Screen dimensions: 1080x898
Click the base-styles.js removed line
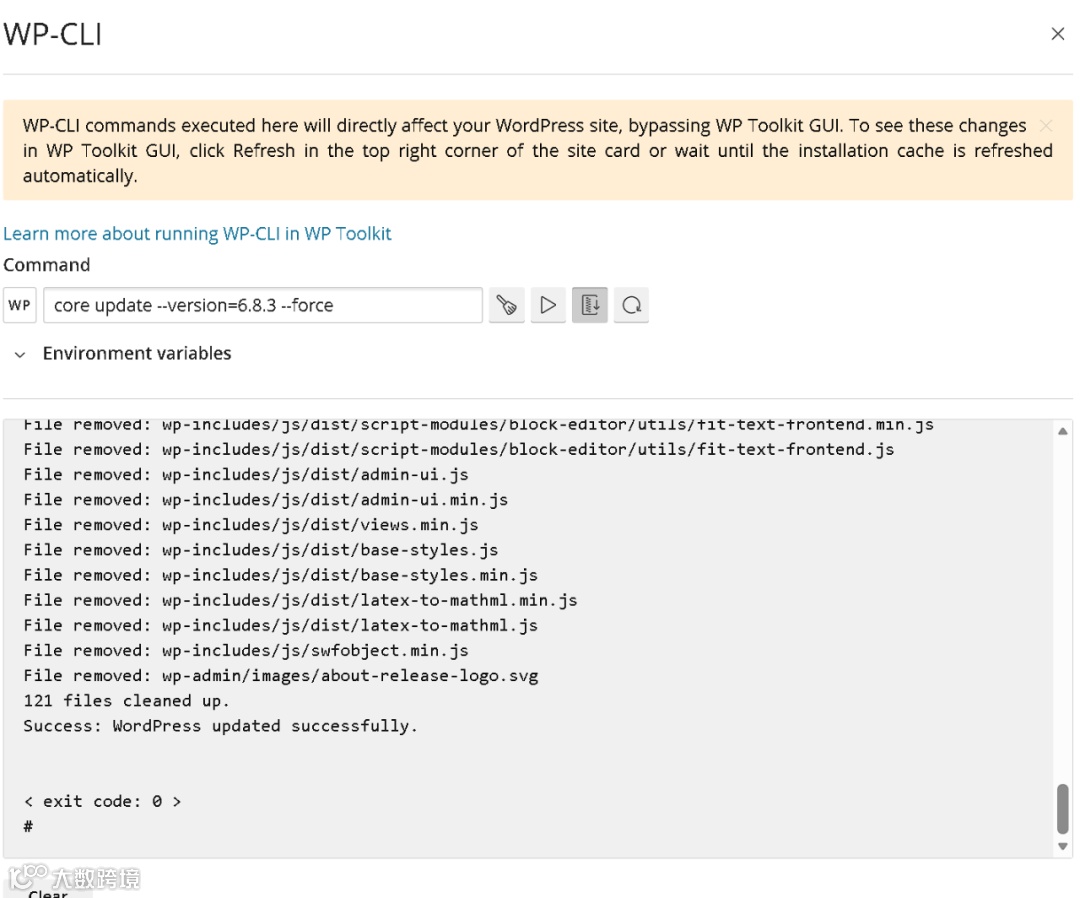tap(261, 550)
